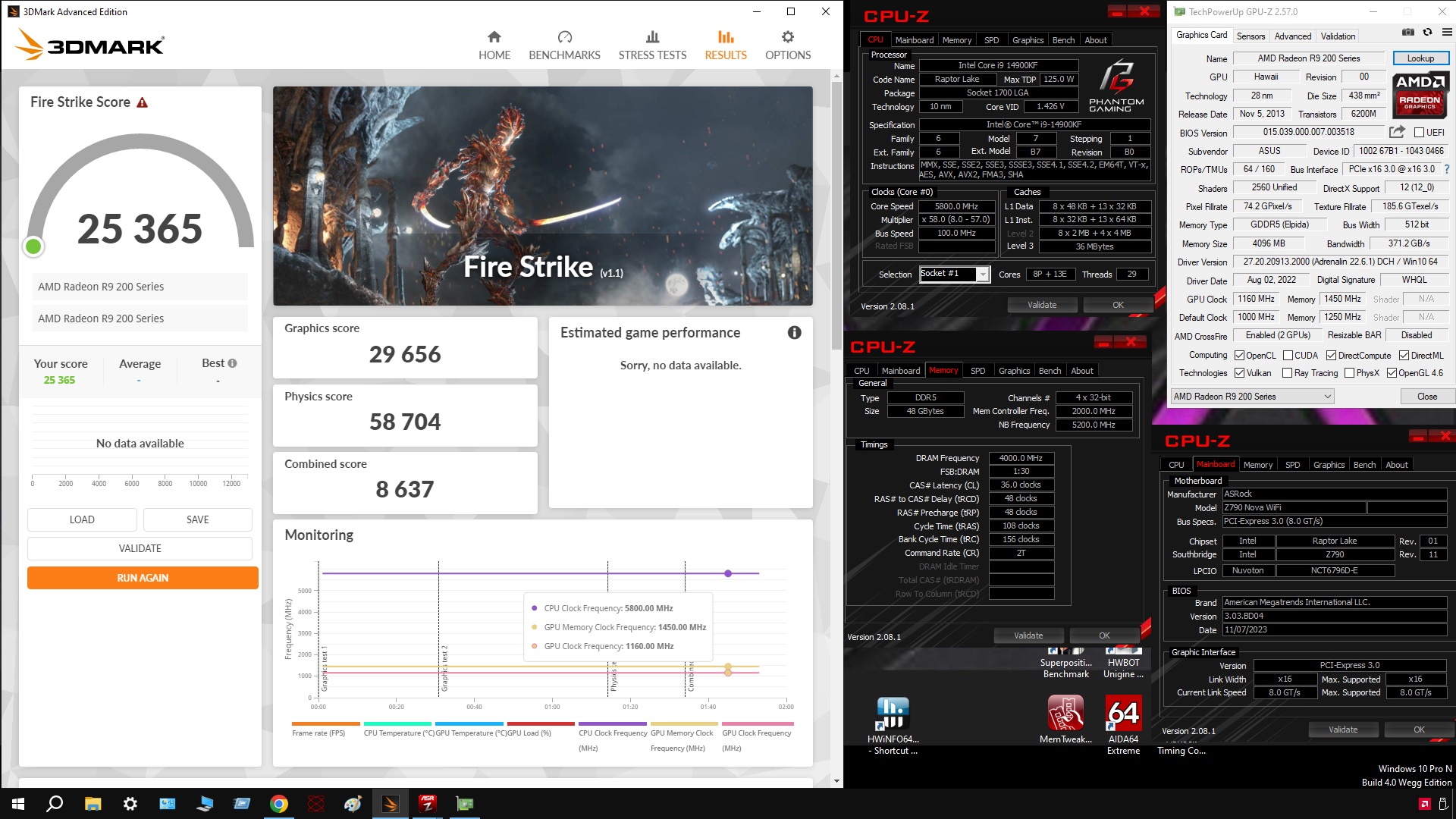
Task: Click Validate in the CPU-Z Timings window
Action: click(1028, 635)
